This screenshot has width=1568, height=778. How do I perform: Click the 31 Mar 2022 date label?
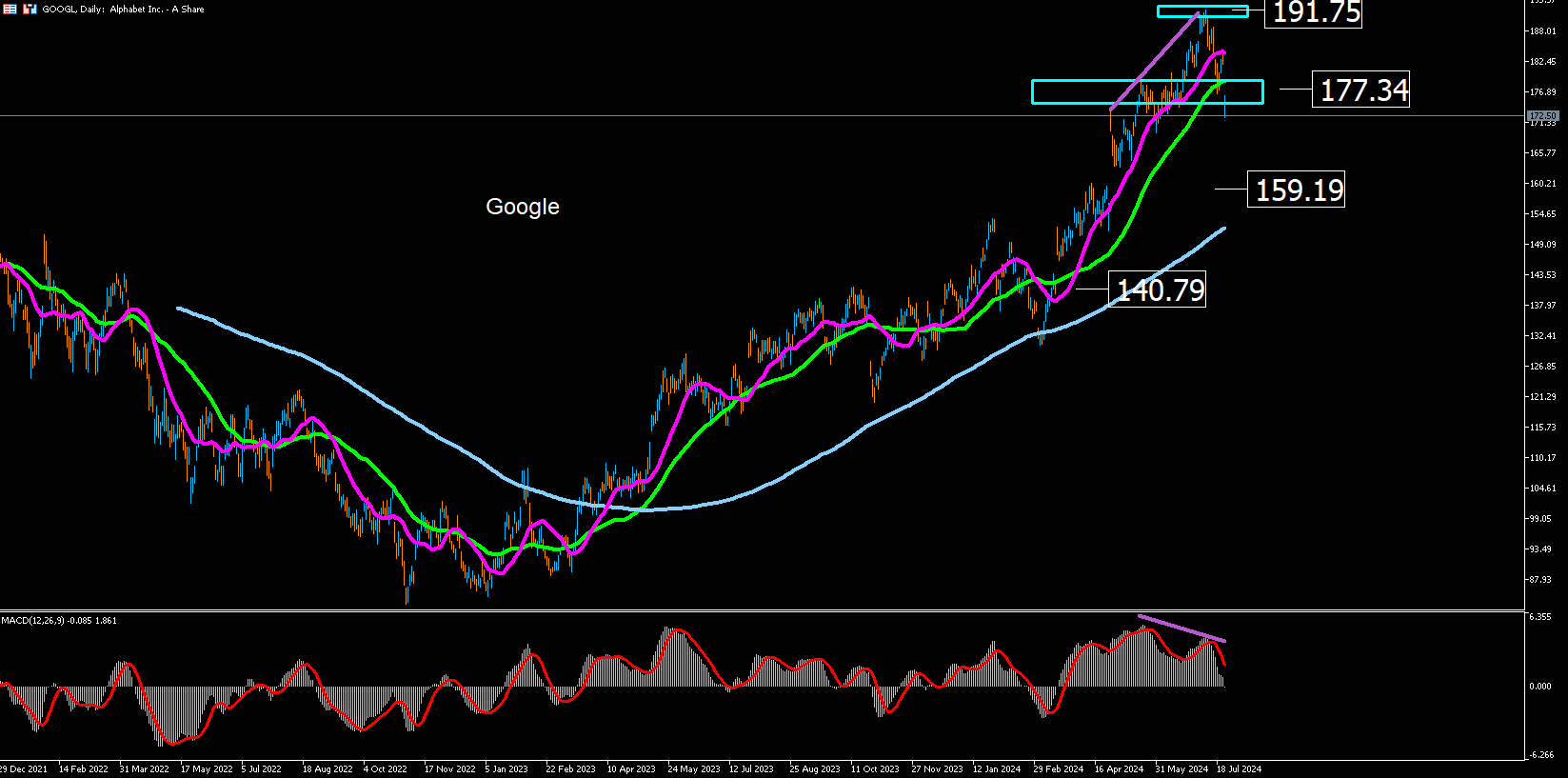tap(145, 768)
